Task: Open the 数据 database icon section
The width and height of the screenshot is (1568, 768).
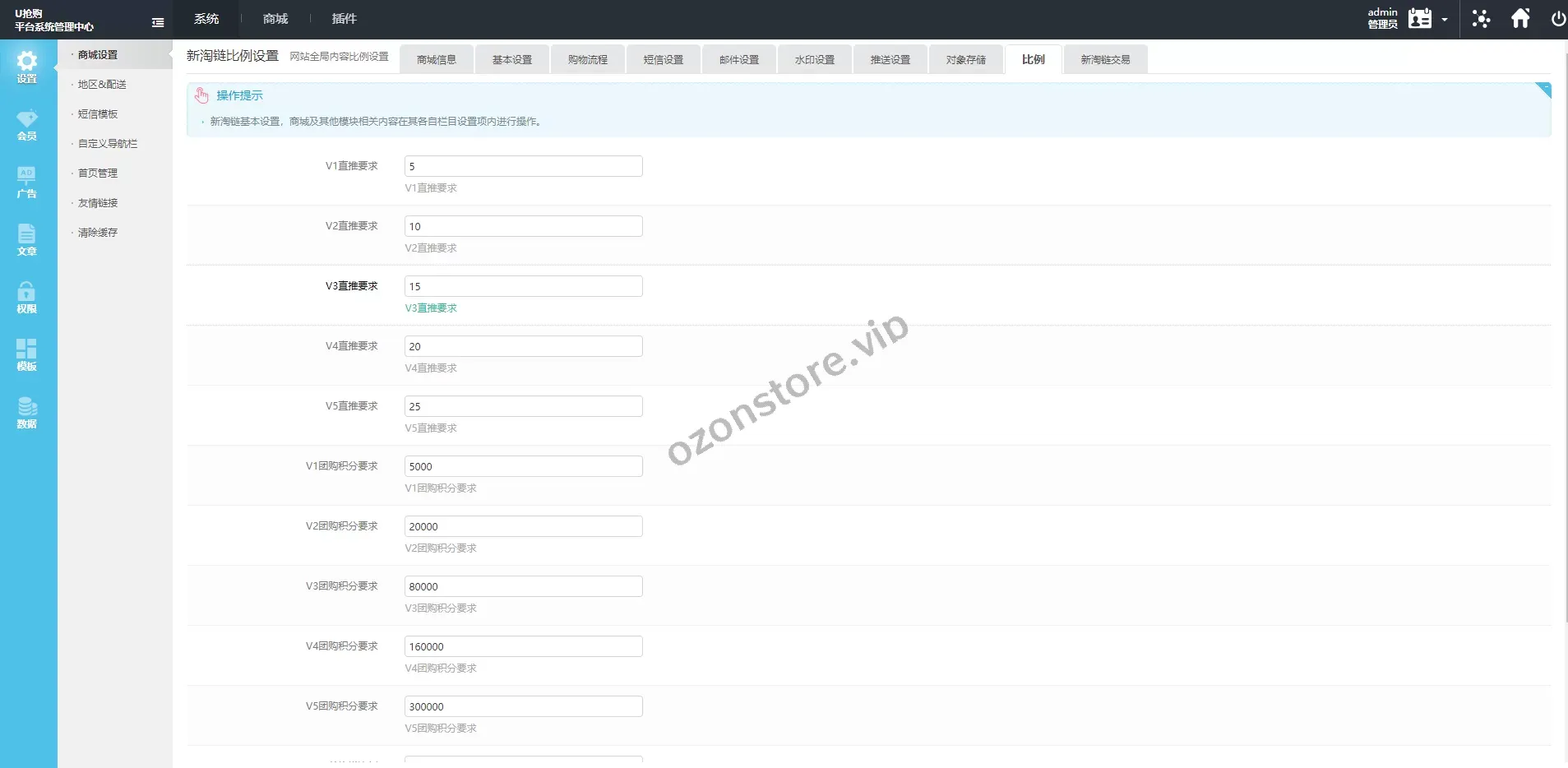Action: (x=27, y=412)
